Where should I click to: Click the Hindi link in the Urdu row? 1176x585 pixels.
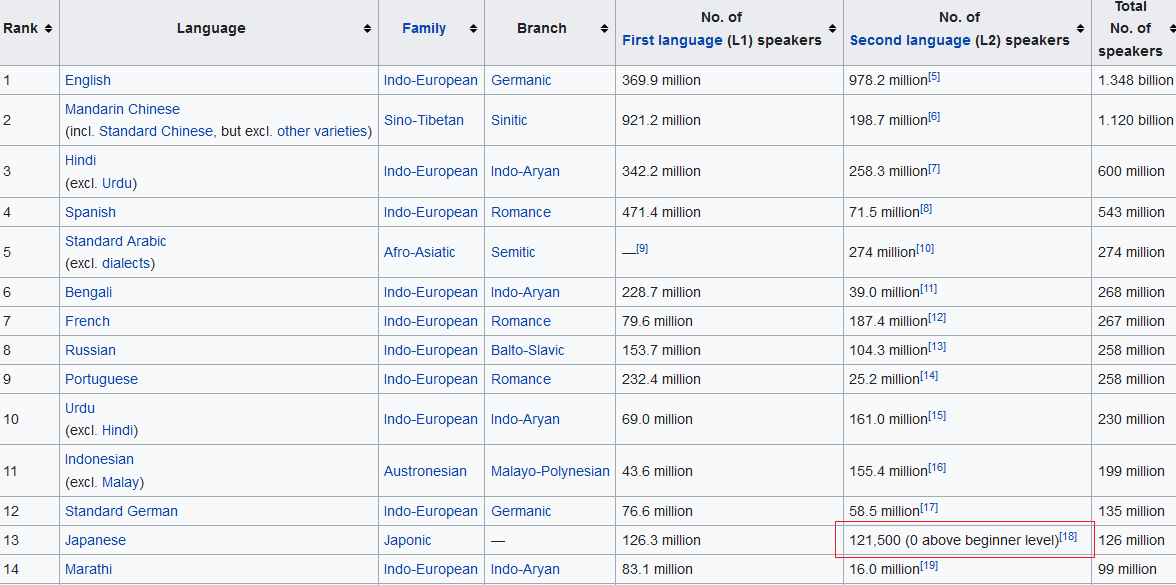[117, 430]
